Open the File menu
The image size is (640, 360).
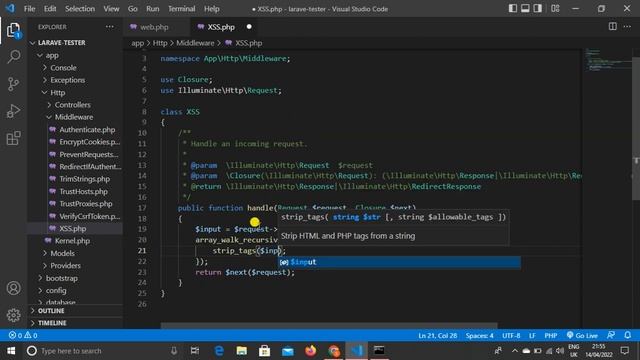(x=29, y=9)
